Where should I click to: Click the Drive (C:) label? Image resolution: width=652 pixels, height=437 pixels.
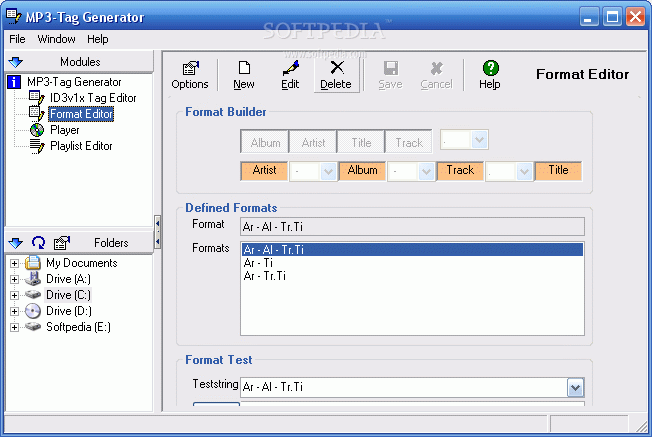(x=68, y=295)
